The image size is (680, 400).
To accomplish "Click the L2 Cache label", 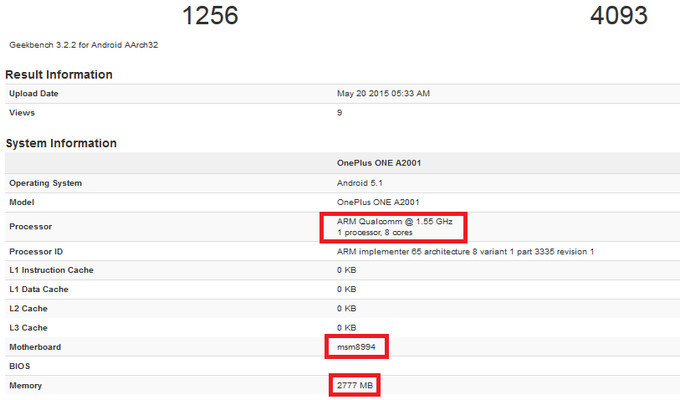I will (29, 308).
